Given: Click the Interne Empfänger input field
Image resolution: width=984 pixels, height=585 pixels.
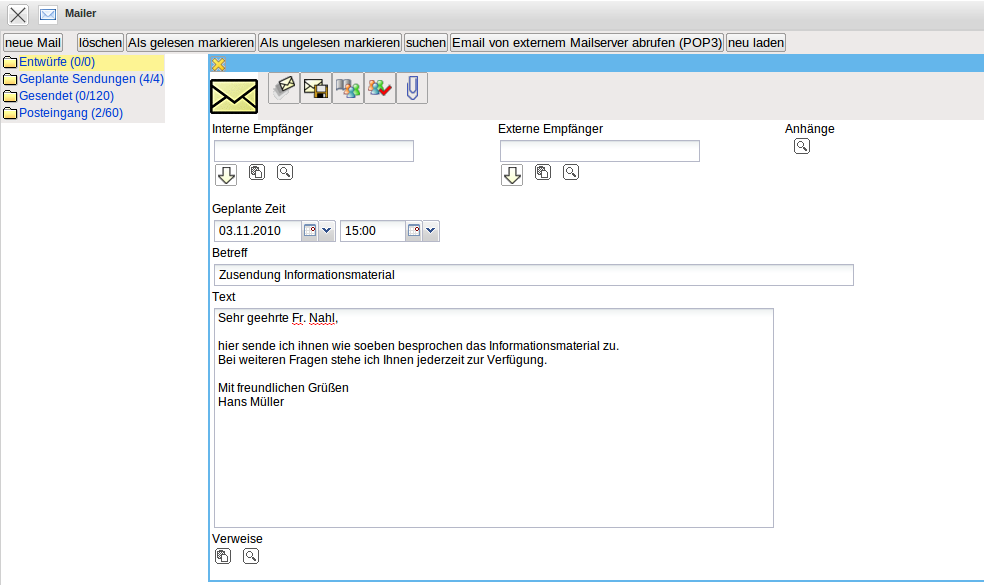Looking at the screenshot, I should (314, 151).
